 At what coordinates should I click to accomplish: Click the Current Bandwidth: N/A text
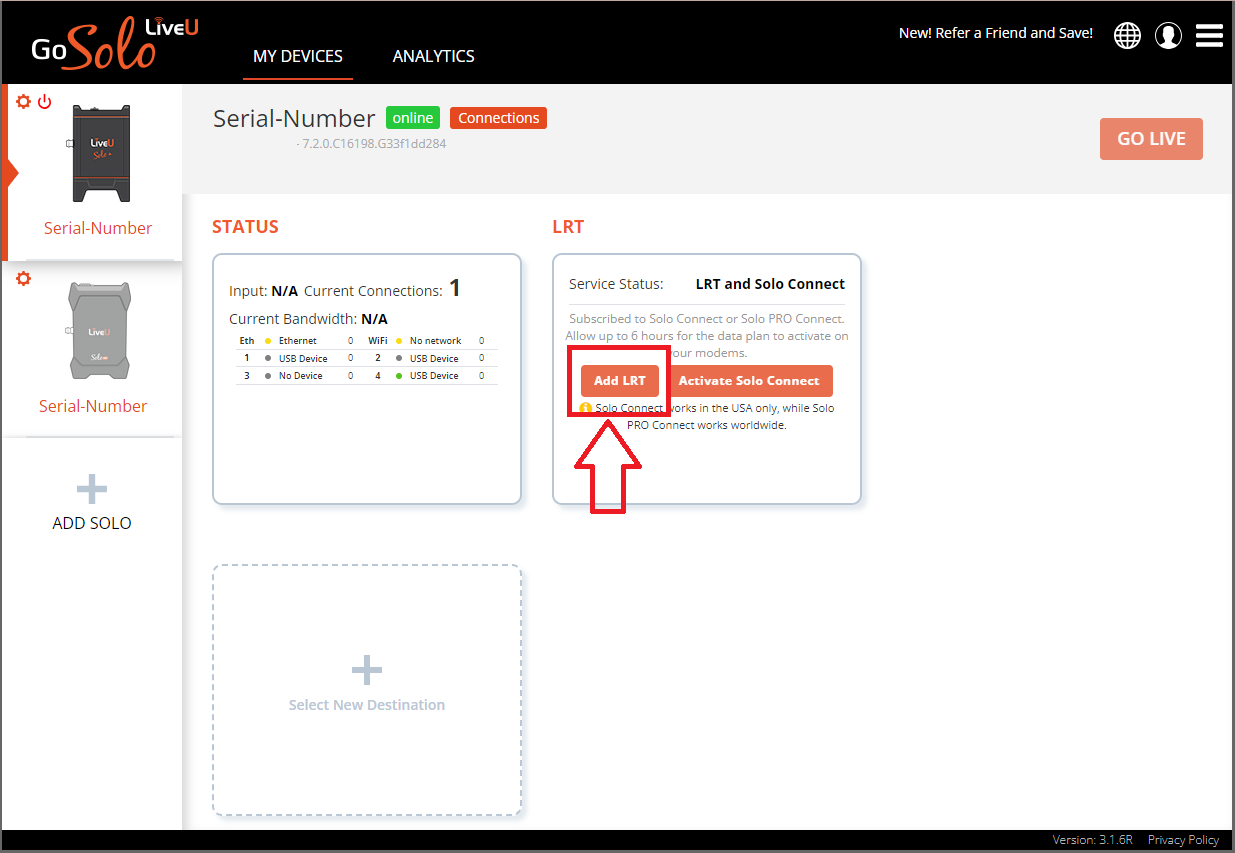(x=308, y=319)
